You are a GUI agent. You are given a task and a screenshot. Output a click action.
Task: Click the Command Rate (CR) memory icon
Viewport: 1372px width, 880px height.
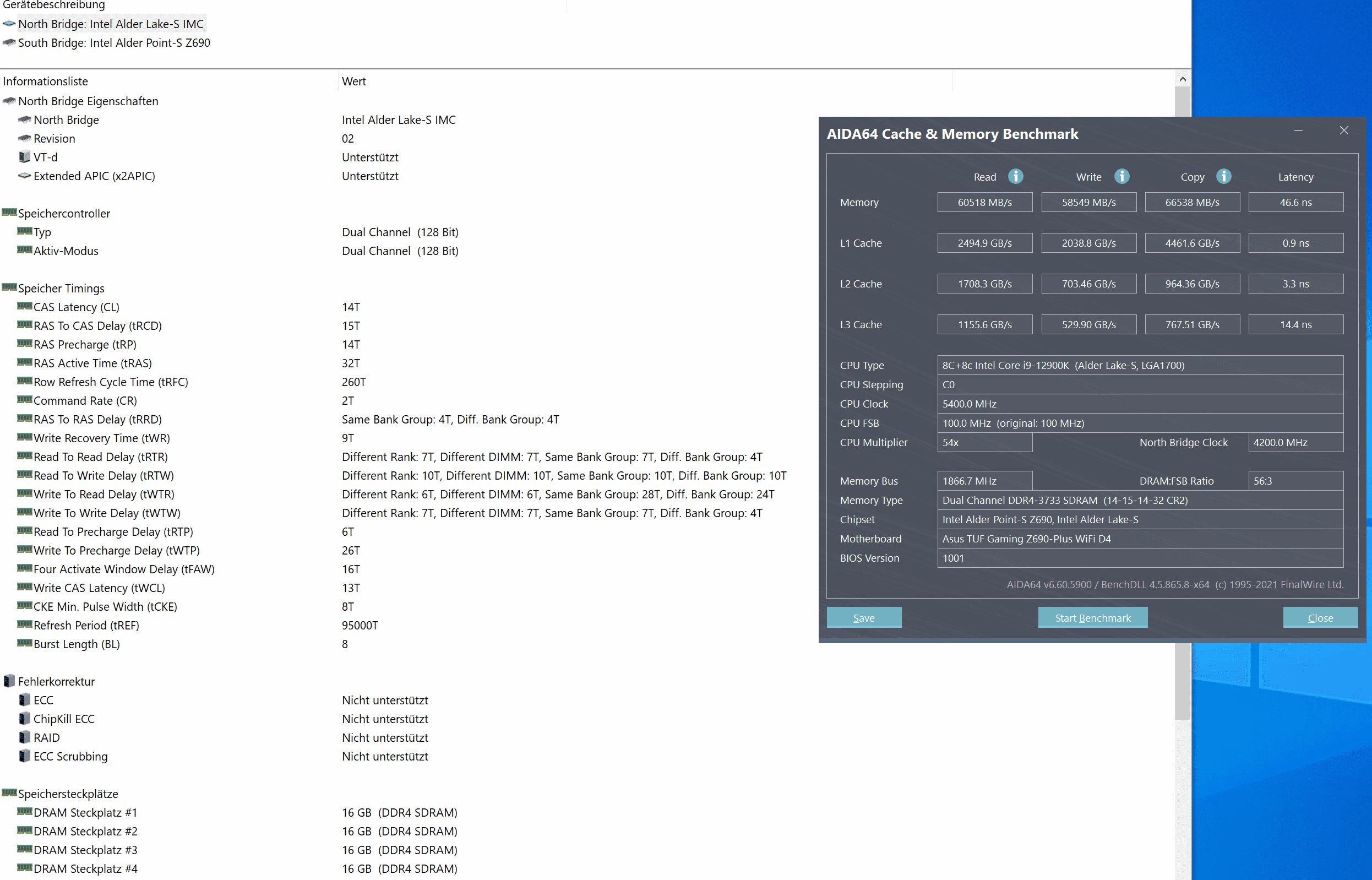25,400
